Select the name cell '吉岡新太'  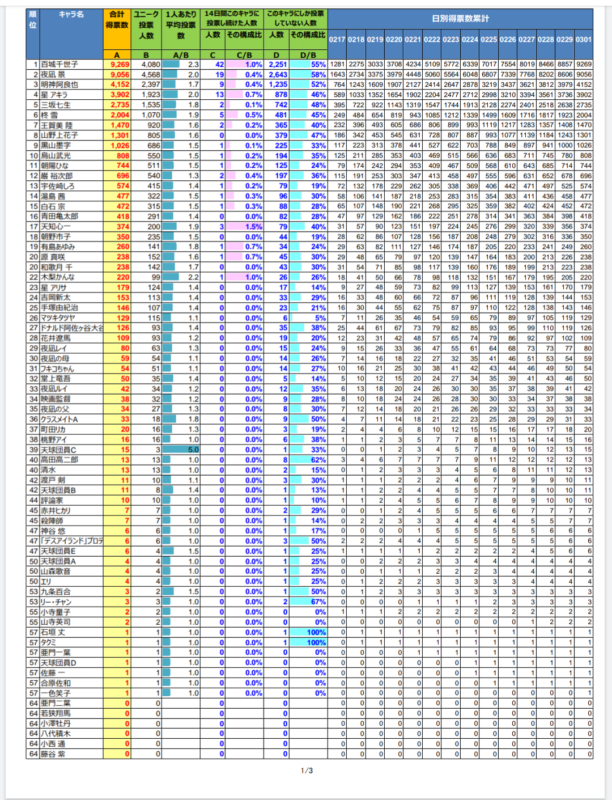tap(71, 297)
